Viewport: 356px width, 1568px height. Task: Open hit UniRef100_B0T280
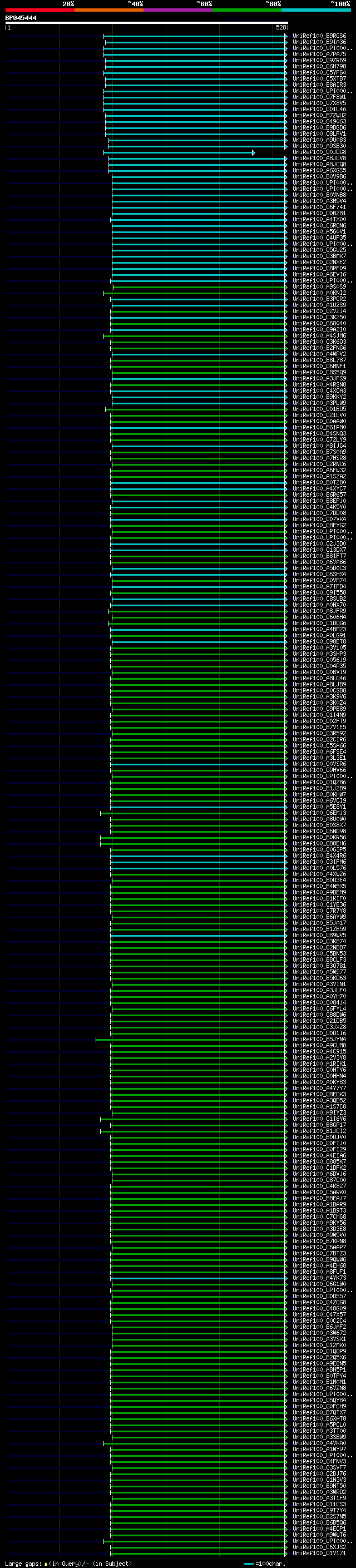(319, 483)
